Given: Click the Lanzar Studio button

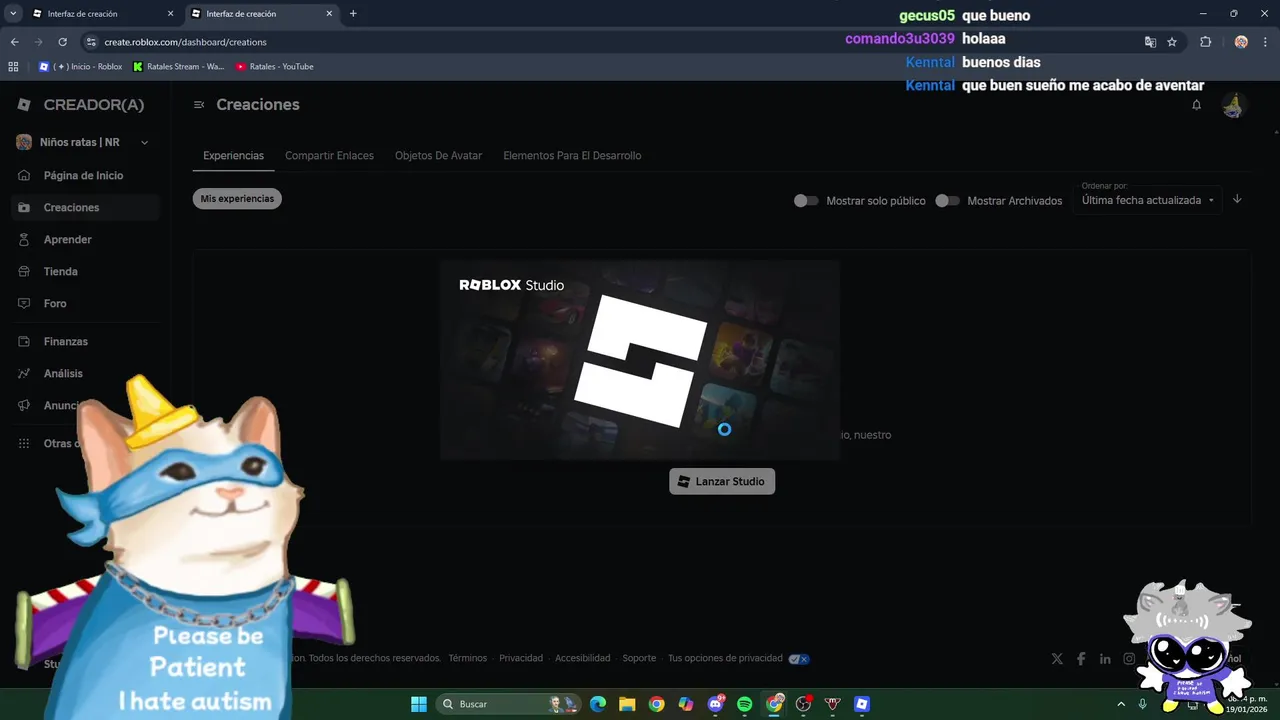Looking at the screenshot, I should tap(722, 481).
